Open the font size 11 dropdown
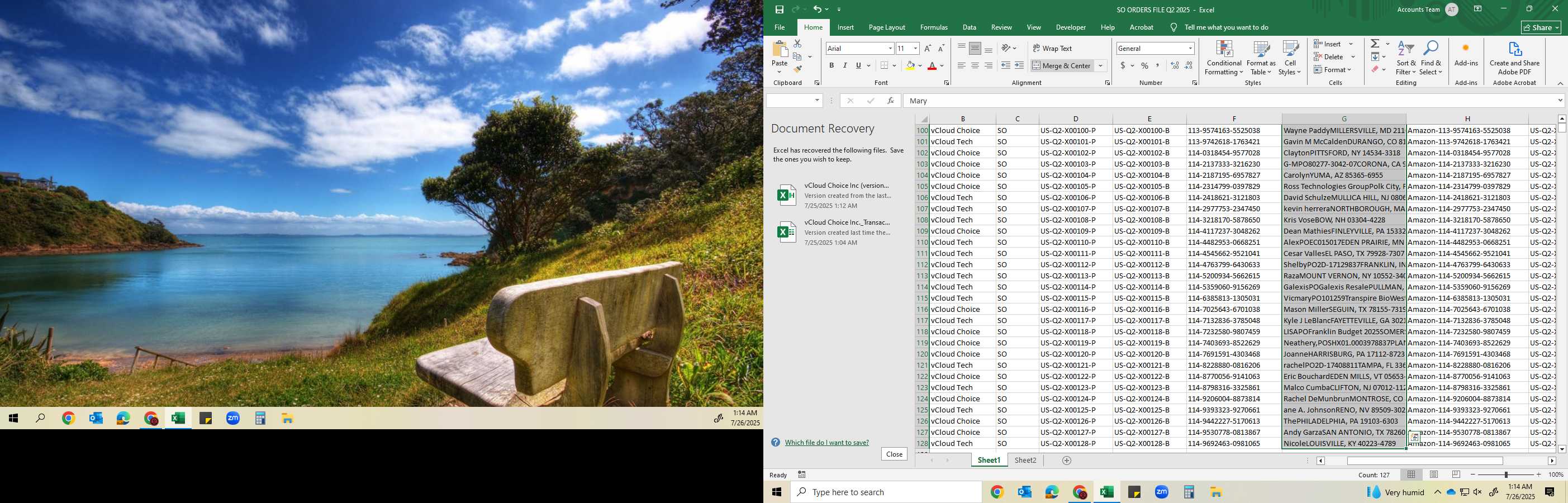 [x=915, y=48]
